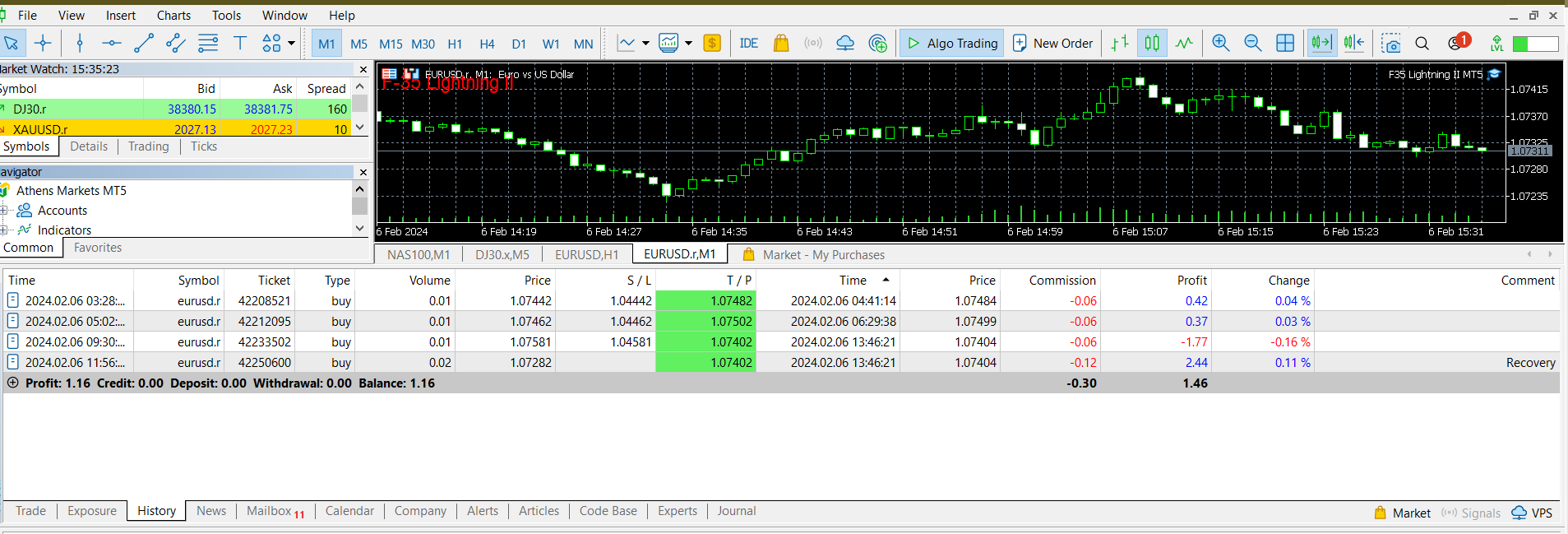Screen dimensions: 1568x534
Task: Open the search magnifier in toolbar
Action: click(1422, 44)
